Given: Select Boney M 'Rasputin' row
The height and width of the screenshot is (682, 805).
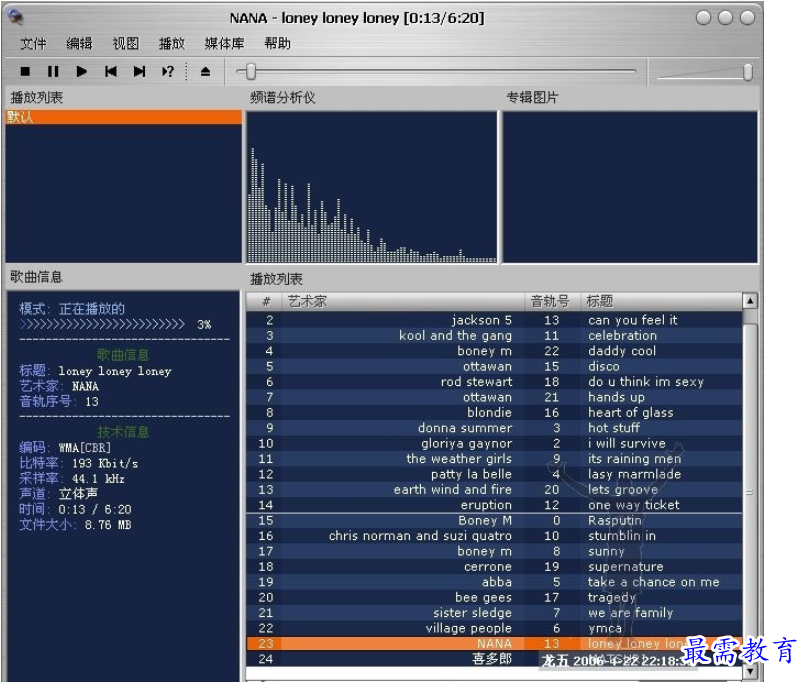Looking at the screenshot, I should point(494,520).
